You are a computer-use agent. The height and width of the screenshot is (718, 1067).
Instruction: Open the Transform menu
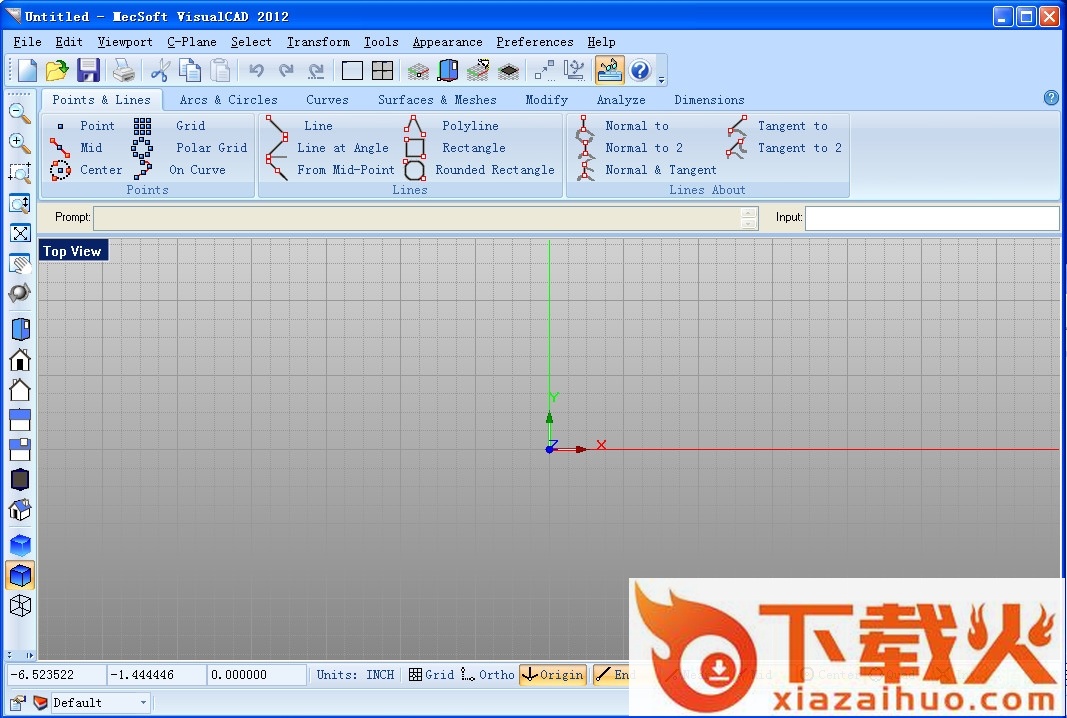(x=318, y=42)
